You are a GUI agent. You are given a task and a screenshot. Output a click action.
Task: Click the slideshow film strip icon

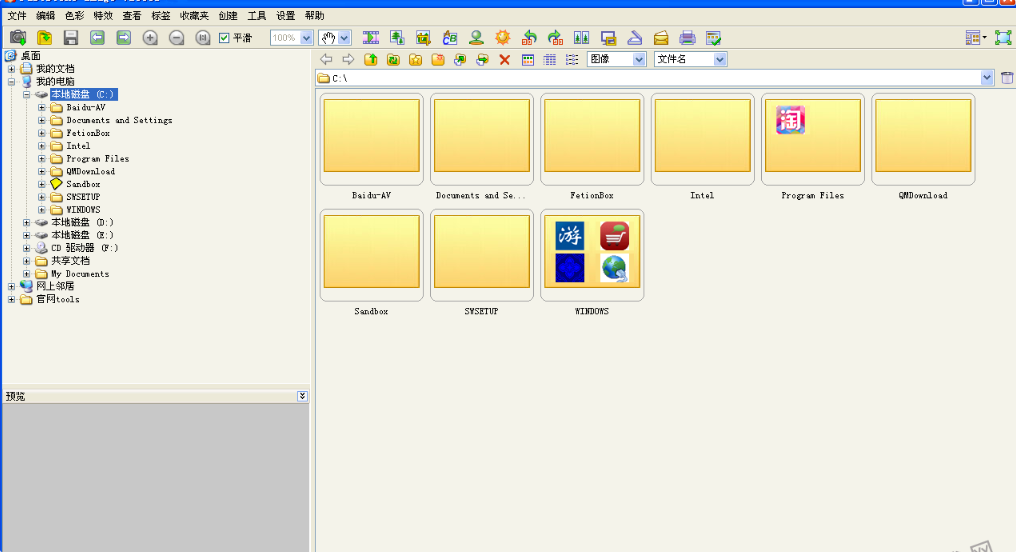[x=371, y=38]
